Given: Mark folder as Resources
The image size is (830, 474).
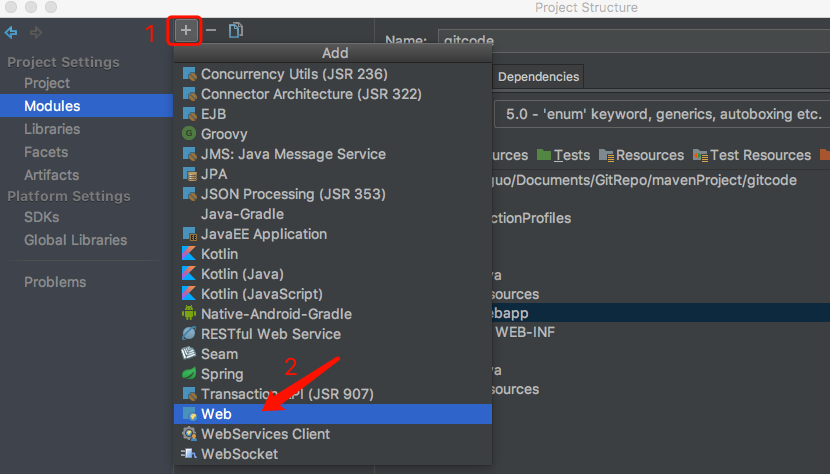Looking at the screenshot, I should pyautogui.click(x=641, y=155).
